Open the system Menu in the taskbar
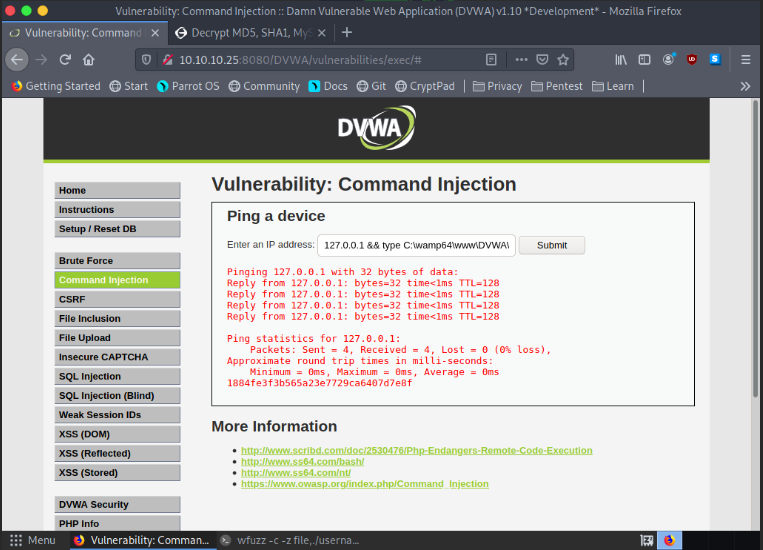This screenshot has height=550, width=763. coord(32,540)
